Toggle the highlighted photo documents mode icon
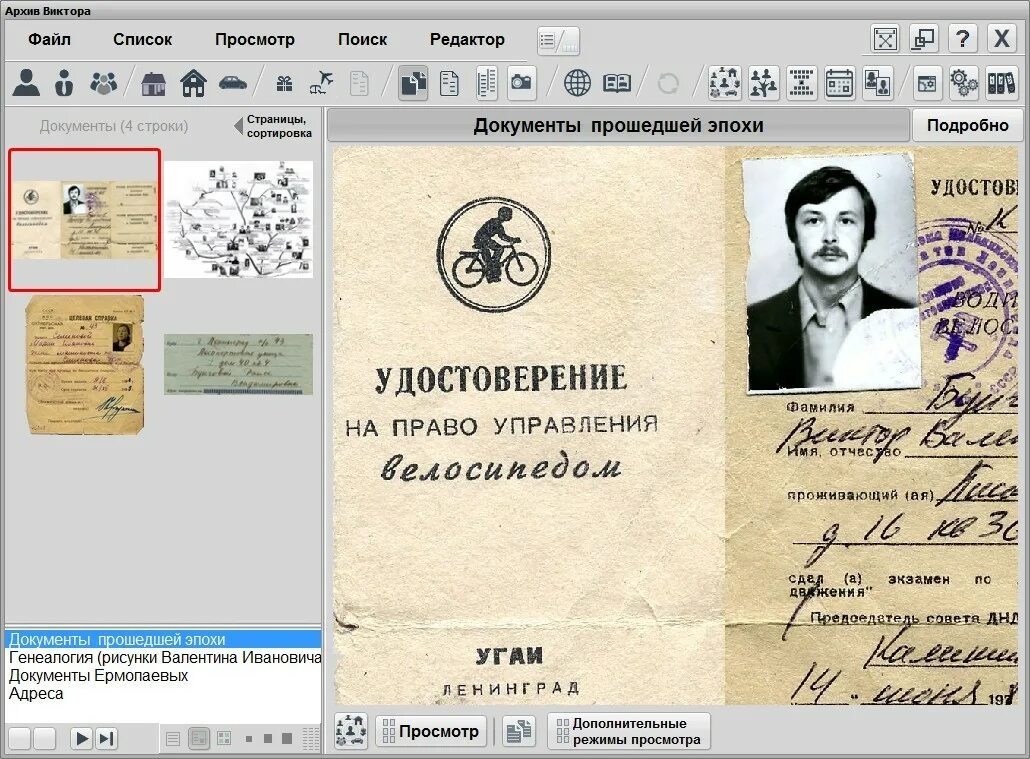 point(412,83)
